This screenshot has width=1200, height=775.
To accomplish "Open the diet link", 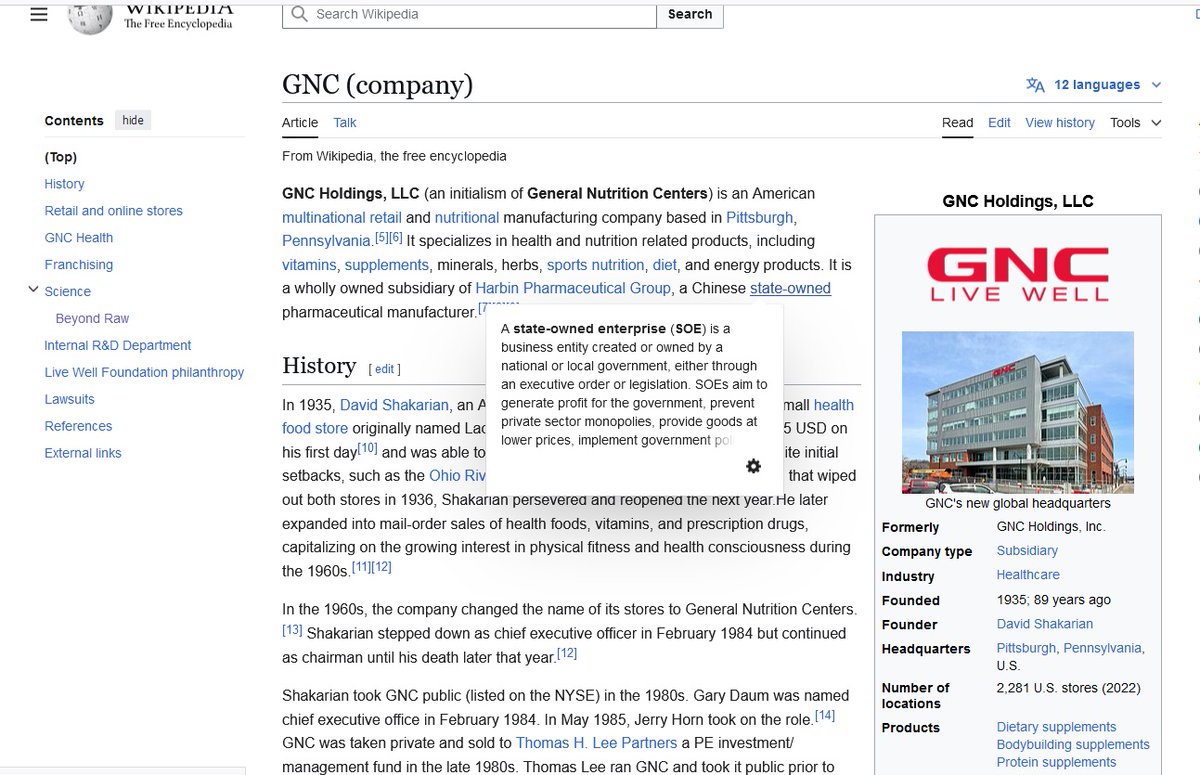I will coord(665,265).
